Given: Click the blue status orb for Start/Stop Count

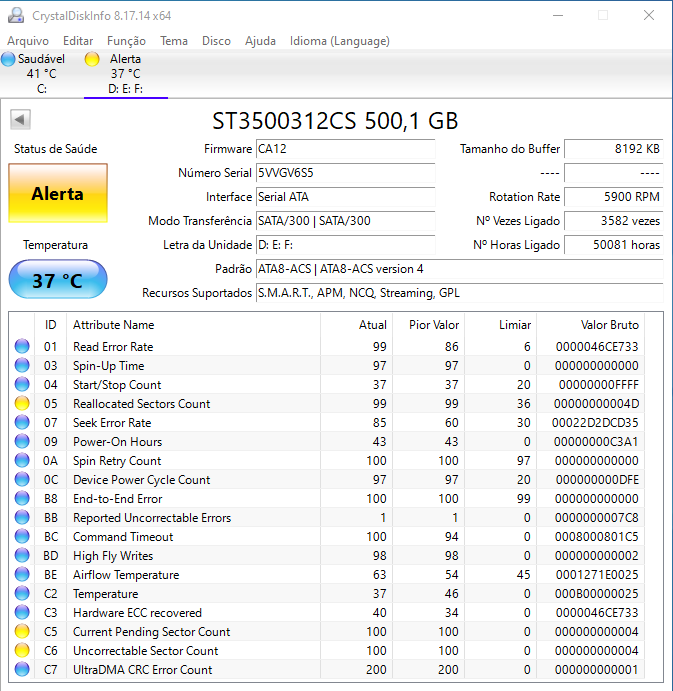Looking at the screenshot, I should coord(22,384).
